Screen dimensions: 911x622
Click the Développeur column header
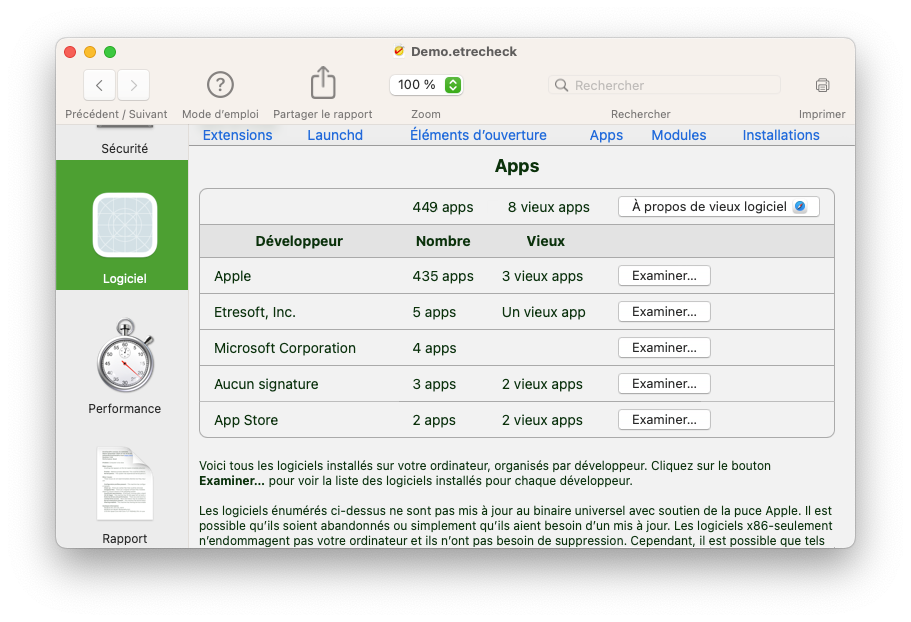(299, 241)
